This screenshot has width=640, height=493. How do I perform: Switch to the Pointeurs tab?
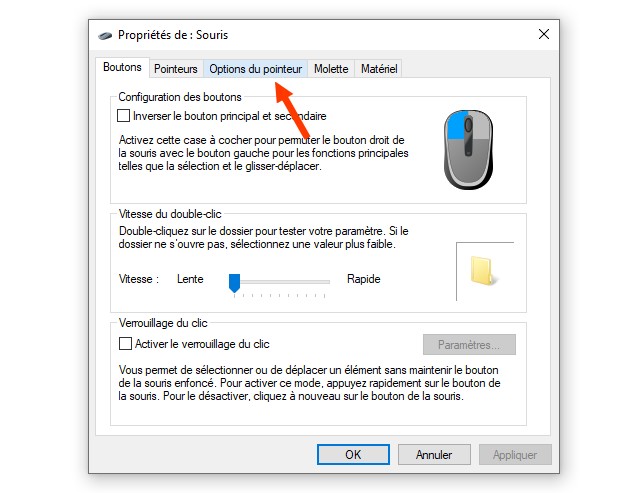(x=176, y=69)
